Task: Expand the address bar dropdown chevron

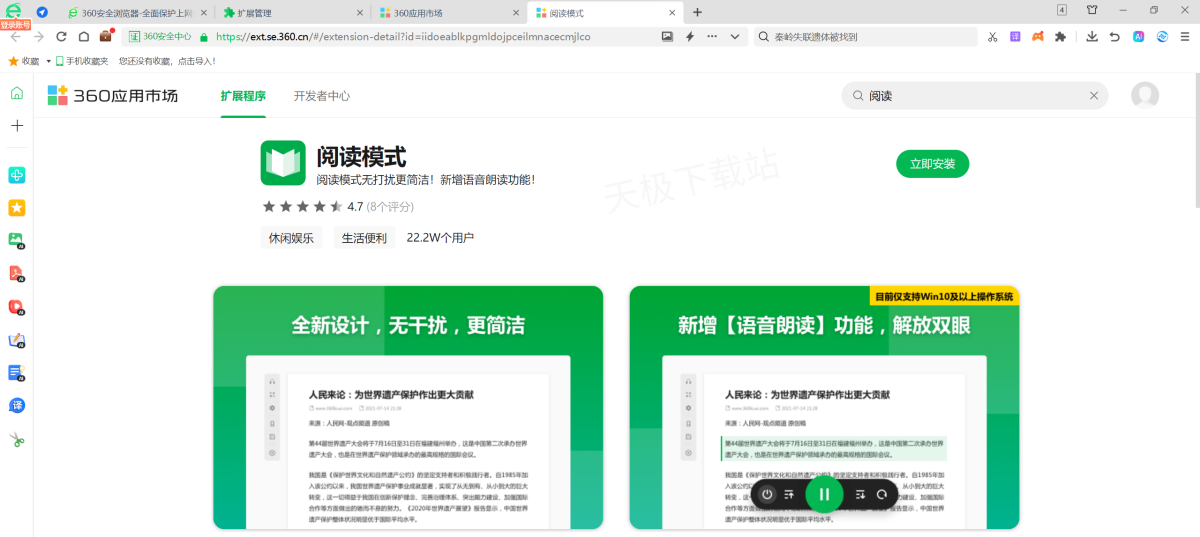Action: tap(736, 36)
